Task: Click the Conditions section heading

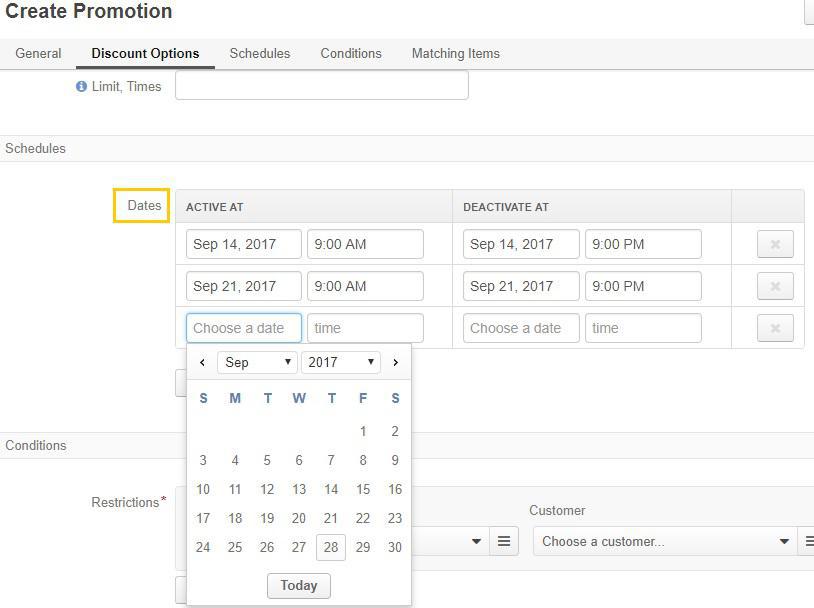Action: tap(36, 445)
